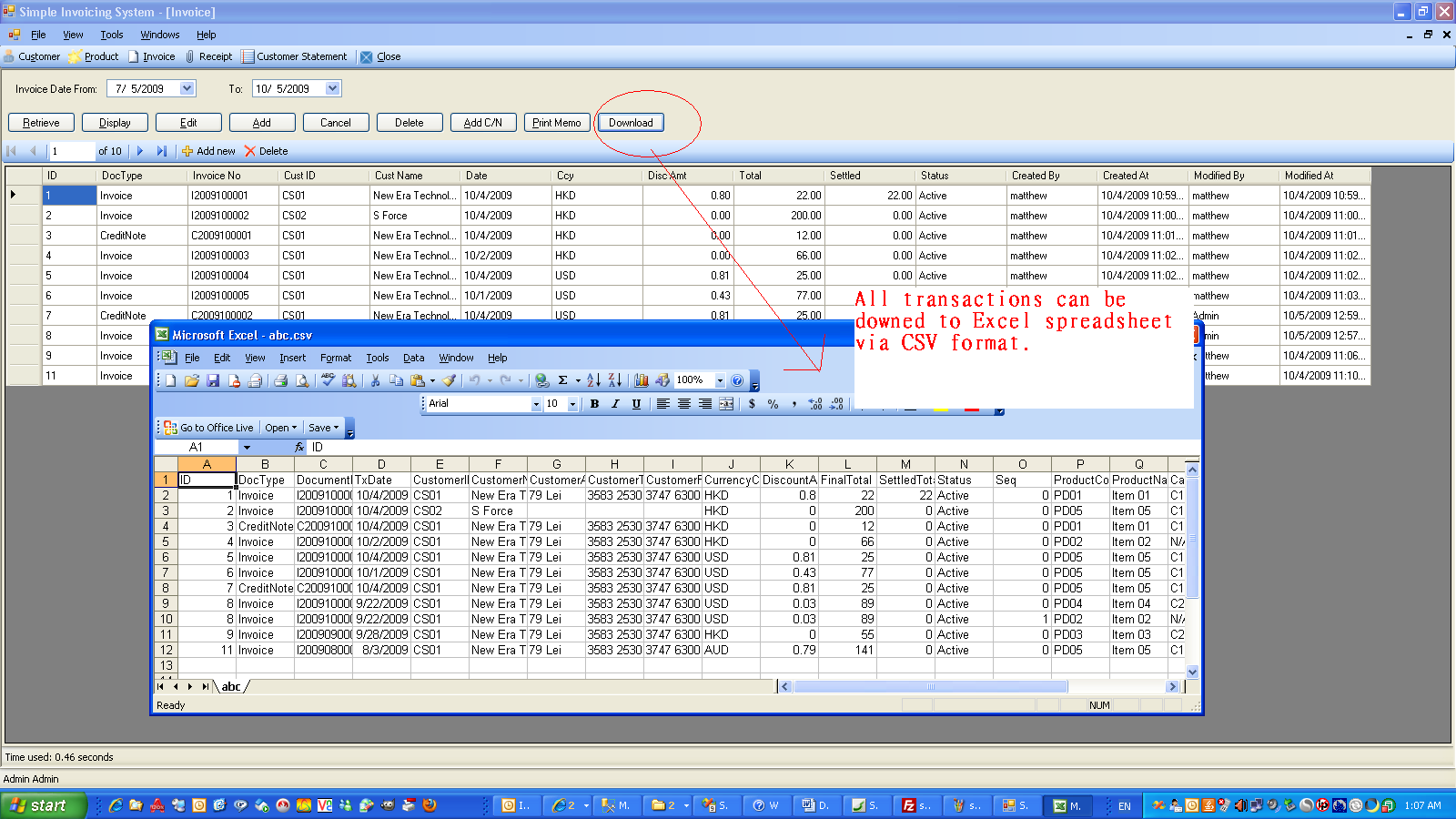Open the To date dropdown
The image size is (1456, 819).
coord(332,88)
